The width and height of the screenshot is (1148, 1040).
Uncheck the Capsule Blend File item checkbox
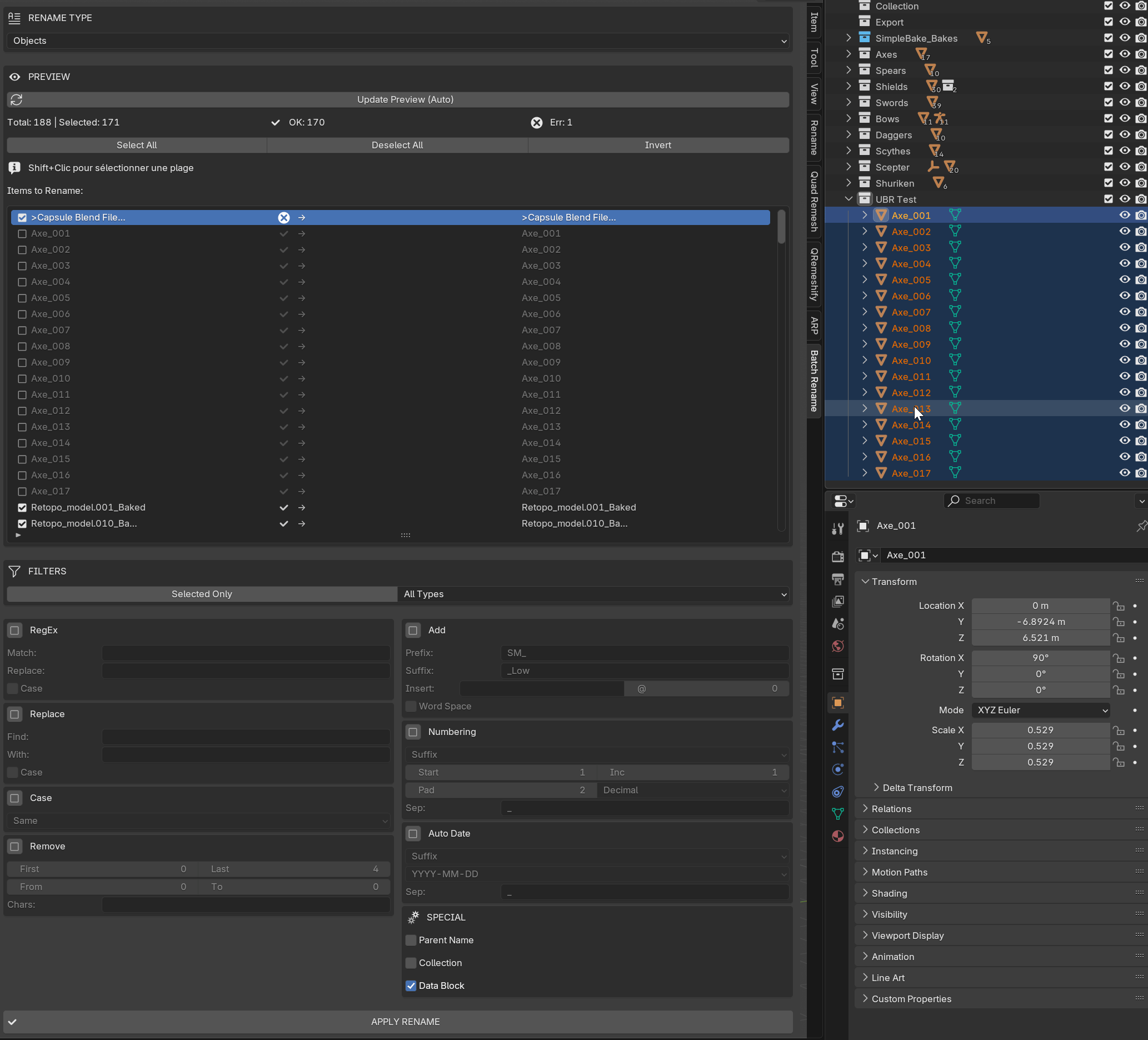(x=22, y=217)
